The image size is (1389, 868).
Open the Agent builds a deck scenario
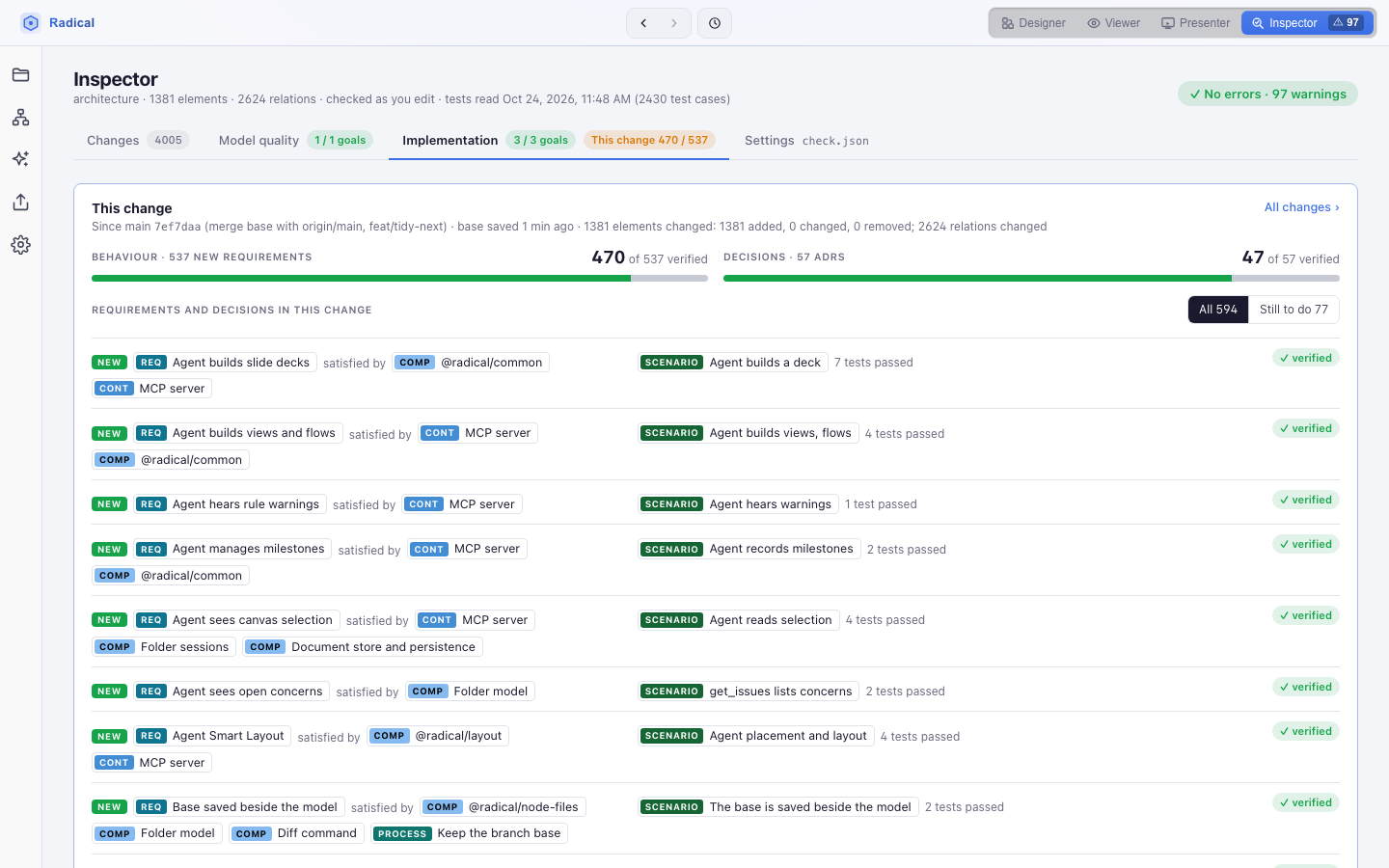[x=734, y=363]
